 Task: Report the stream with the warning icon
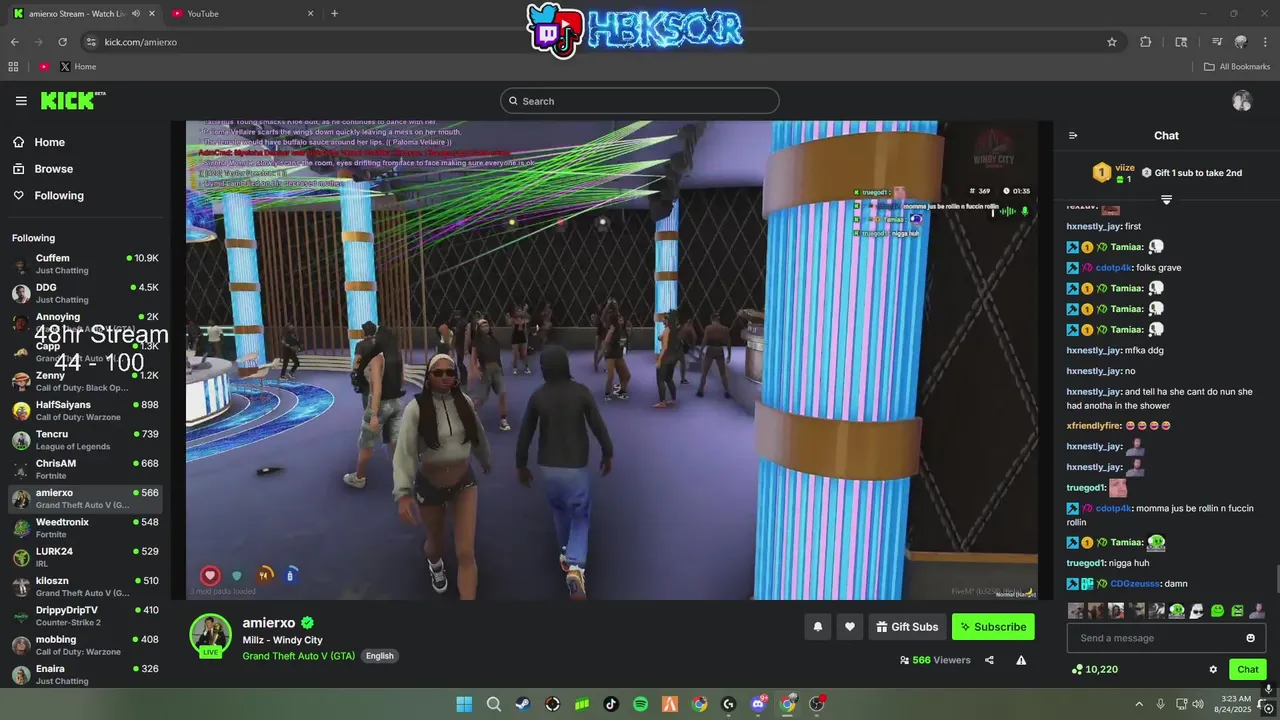pos(1021,660)
